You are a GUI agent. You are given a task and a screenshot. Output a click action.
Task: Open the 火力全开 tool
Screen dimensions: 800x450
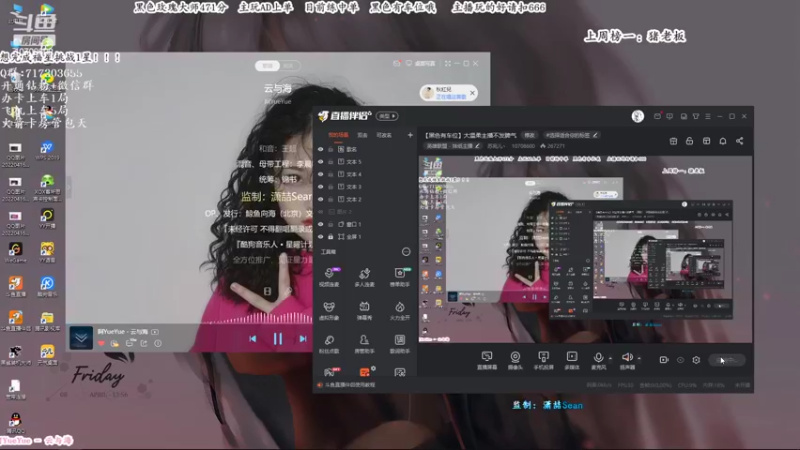[x=399, y=310]
